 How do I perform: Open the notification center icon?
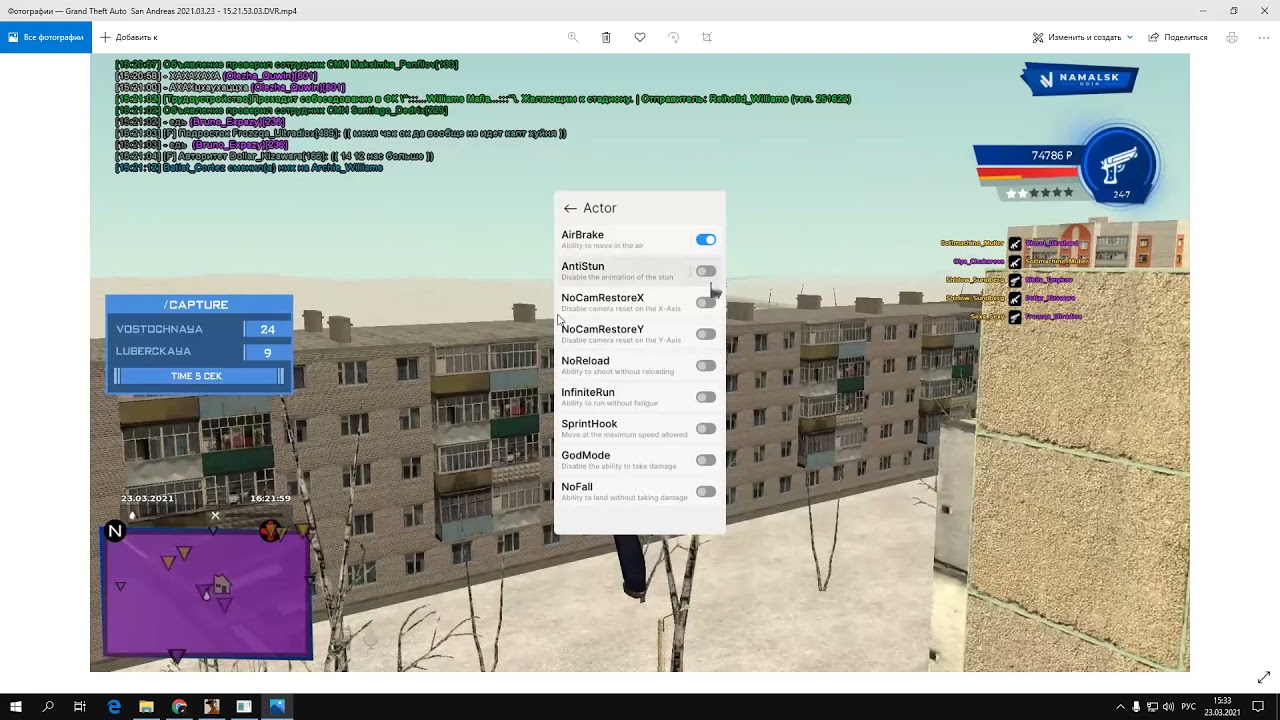pos(1259,707)
